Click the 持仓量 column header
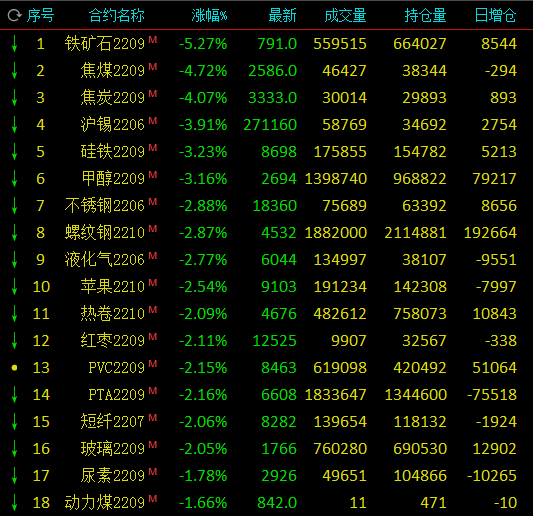The image size is (533, 516). (x=425, y=16)
